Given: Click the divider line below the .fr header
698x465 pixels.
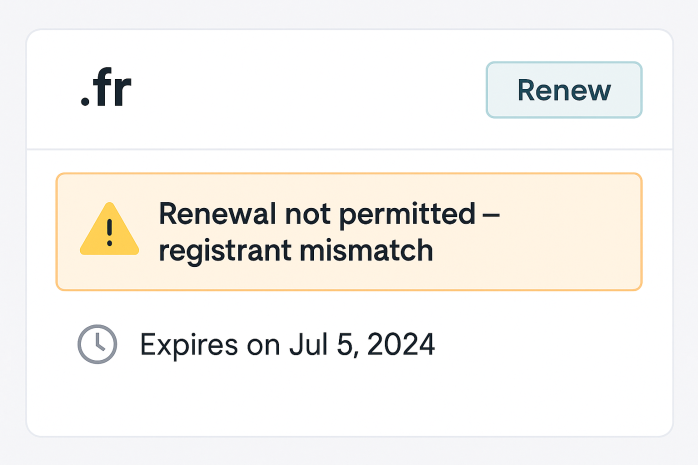Looking at the screenshot, I should pos(349,149).
